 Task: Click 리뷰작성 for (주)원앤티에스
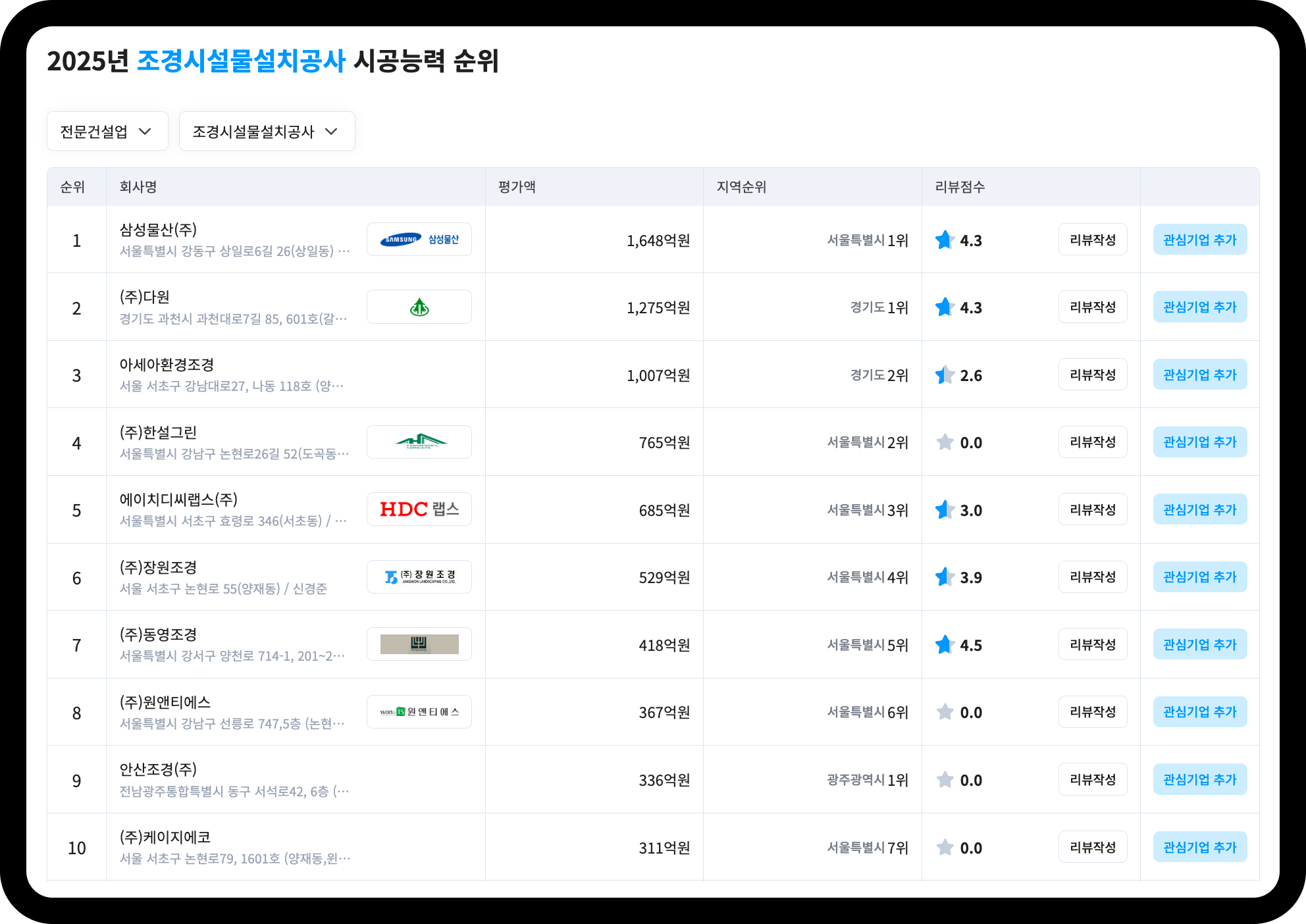point(1093,711)
